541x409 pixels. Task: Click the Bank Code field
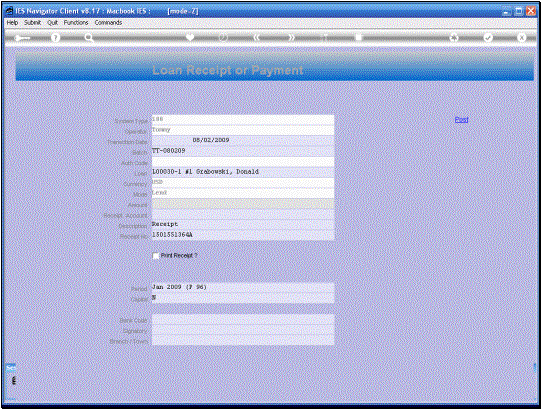(x=243, y=319)
